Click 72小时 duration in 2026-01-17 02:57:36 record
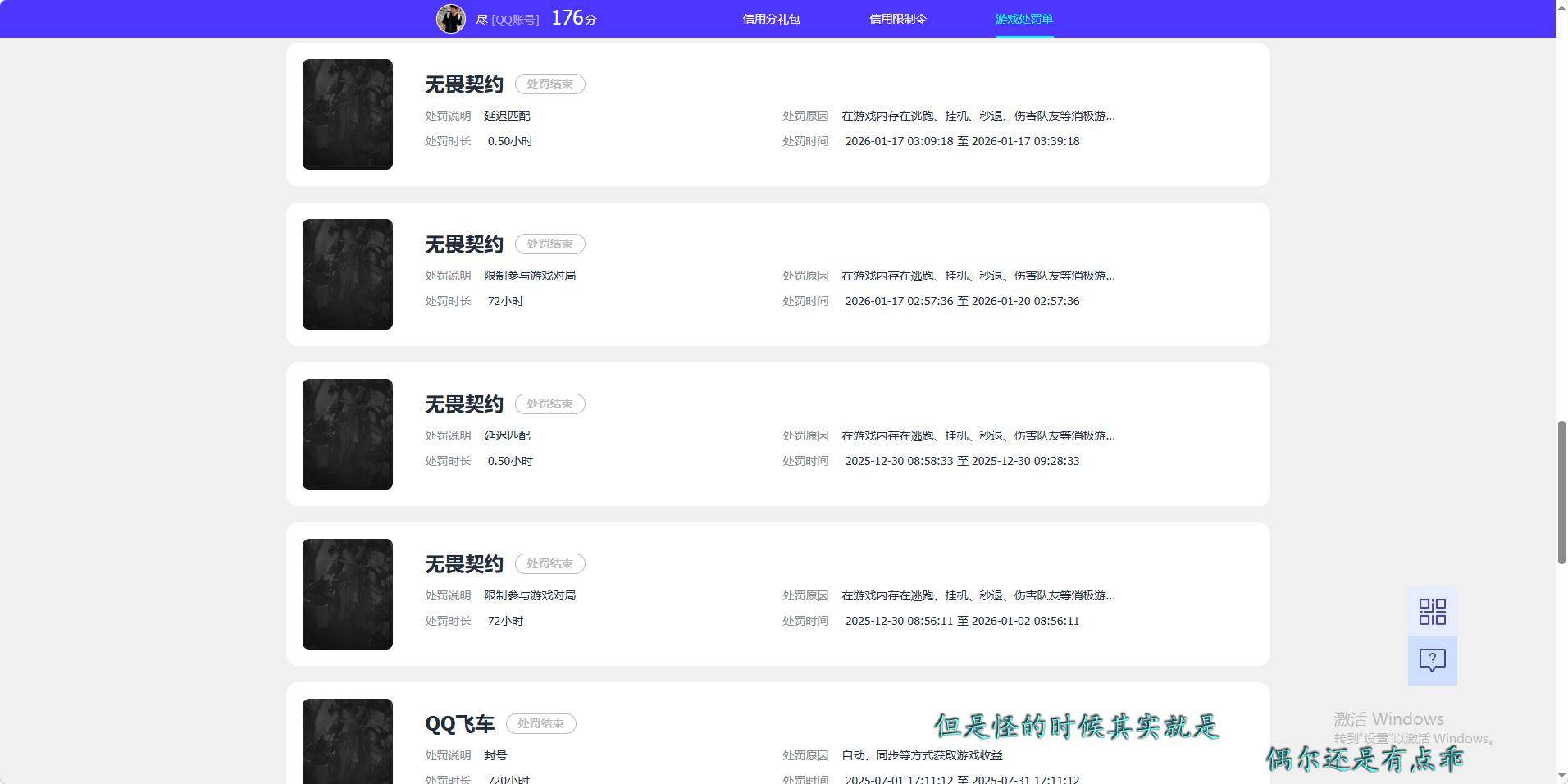This screenshot has height=784, width=1568. (x=505, y=301)
